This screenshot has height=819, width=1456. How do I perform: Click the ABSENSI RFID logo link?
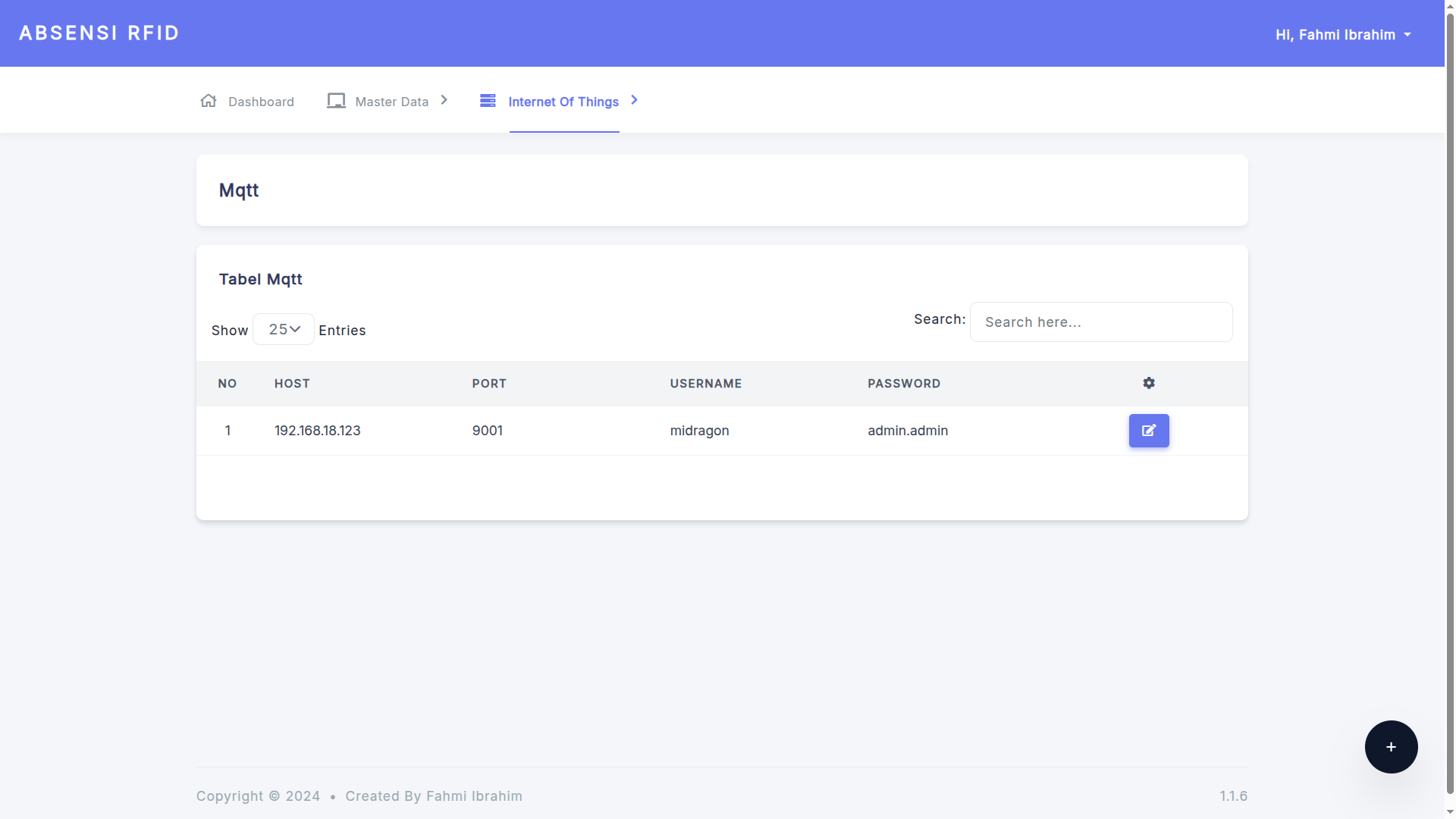[x=99, y=33]
